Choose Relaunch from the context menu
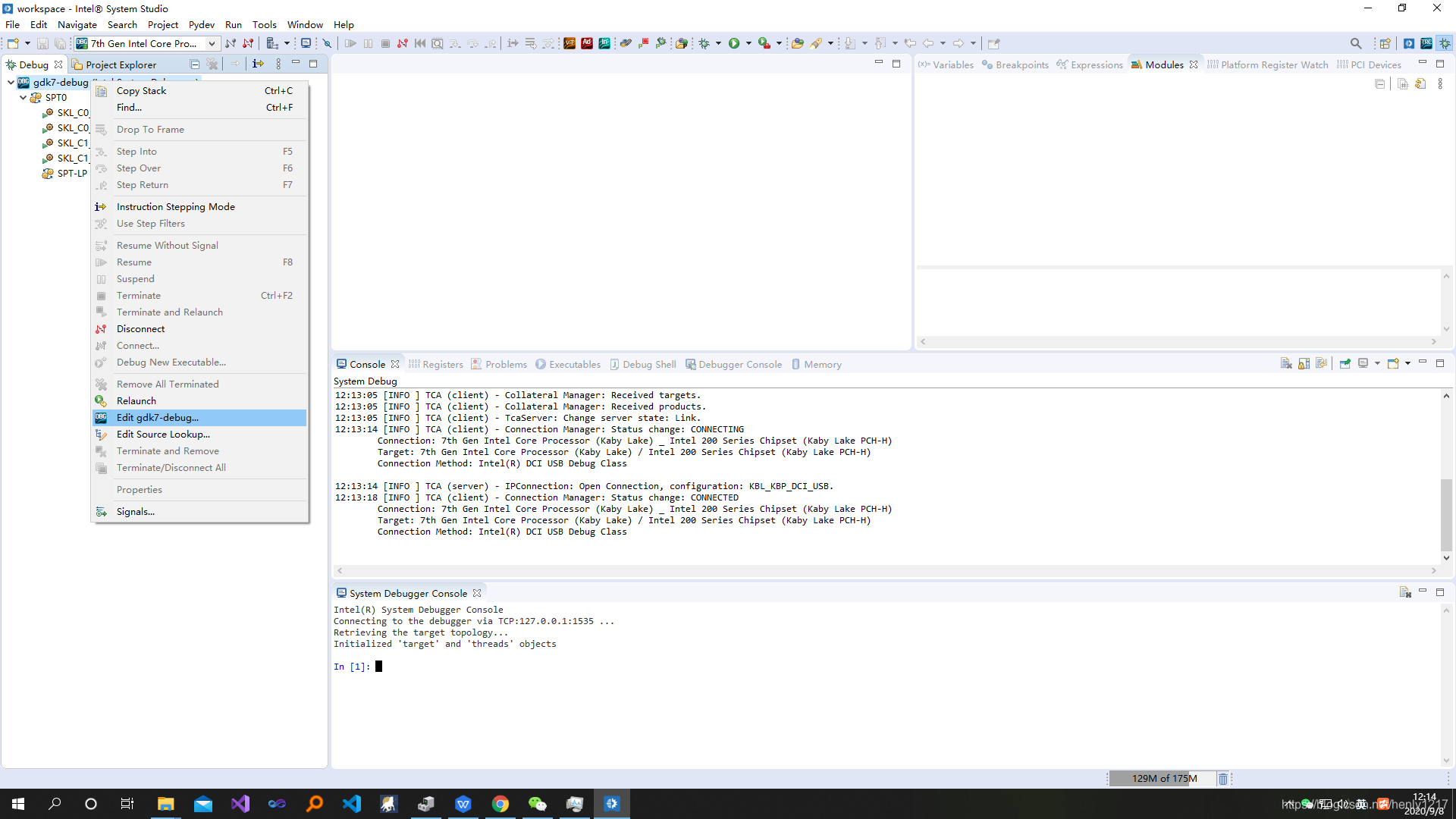Screen dimensions: 1456x819 click(199, 401)
